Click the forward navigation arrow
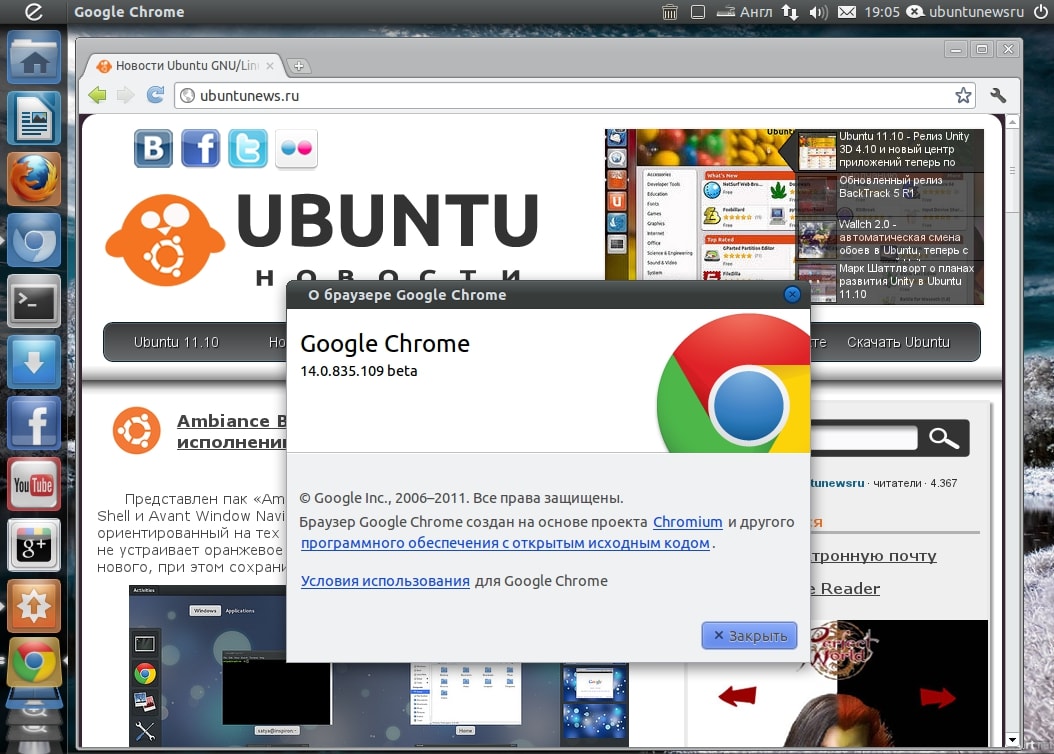1054x754 pixels. coord(126,95)
